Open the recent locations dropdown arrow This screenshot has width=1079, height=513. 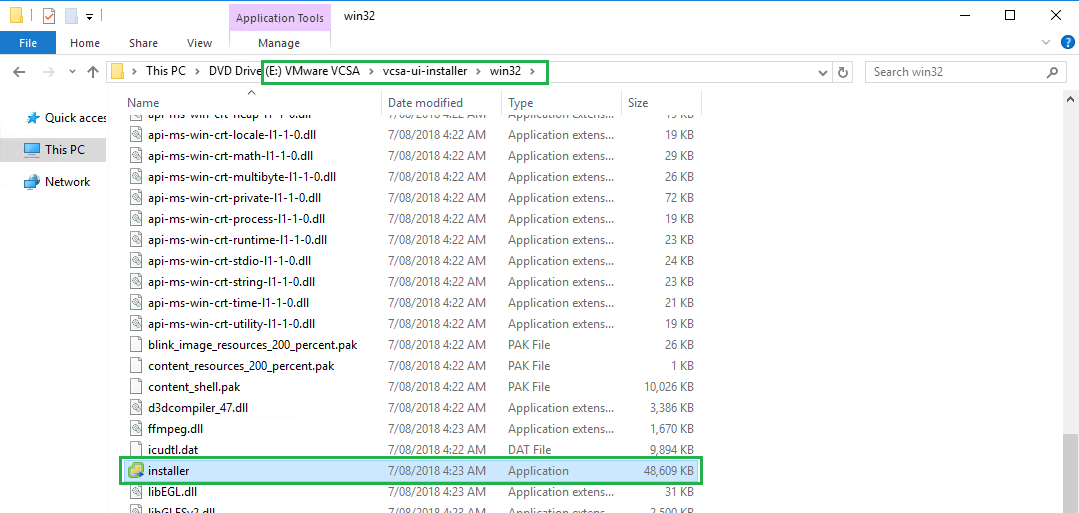[72, 72]
